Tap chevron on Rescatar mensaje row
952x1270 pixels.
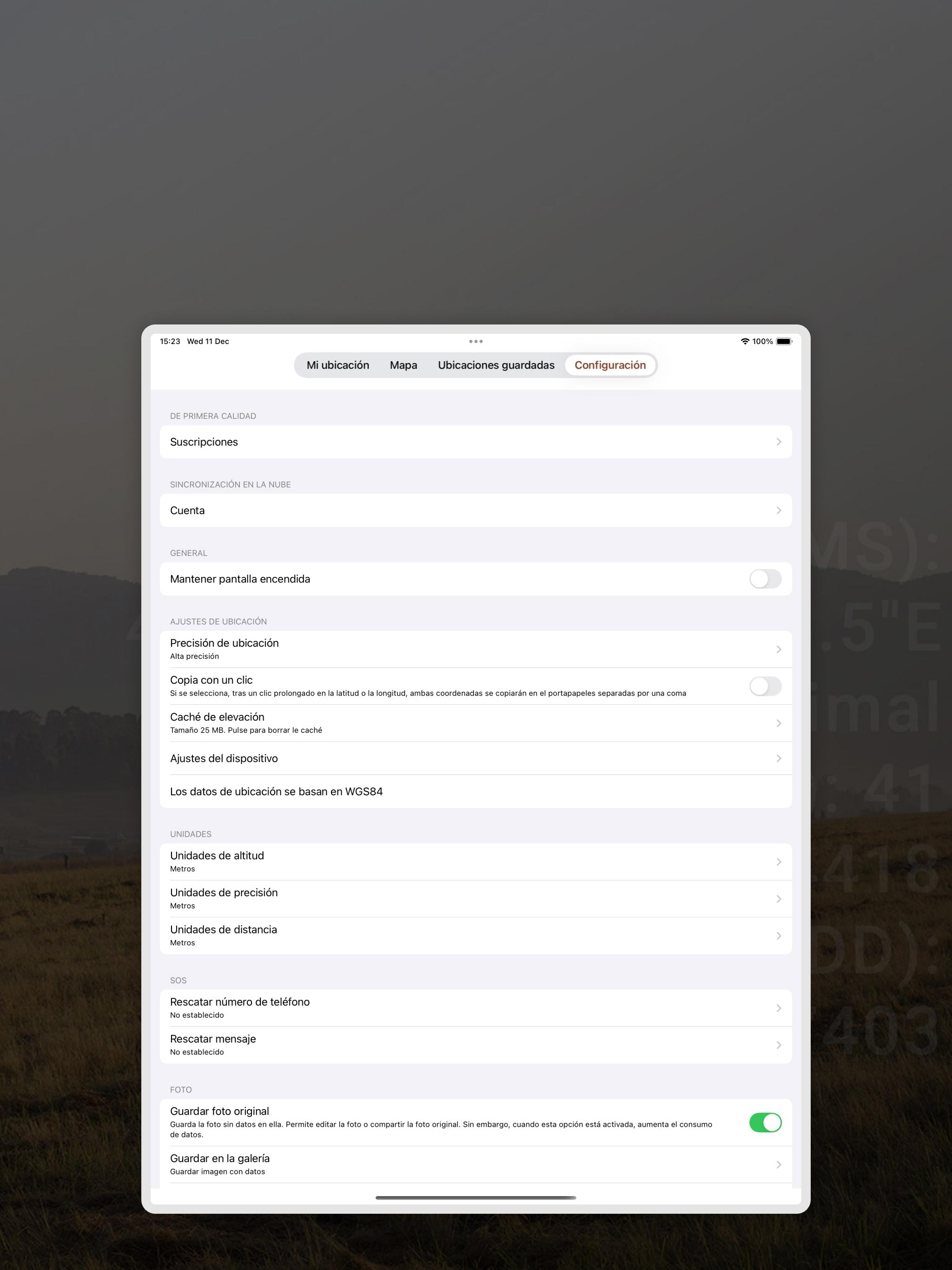pos(778,1045)
